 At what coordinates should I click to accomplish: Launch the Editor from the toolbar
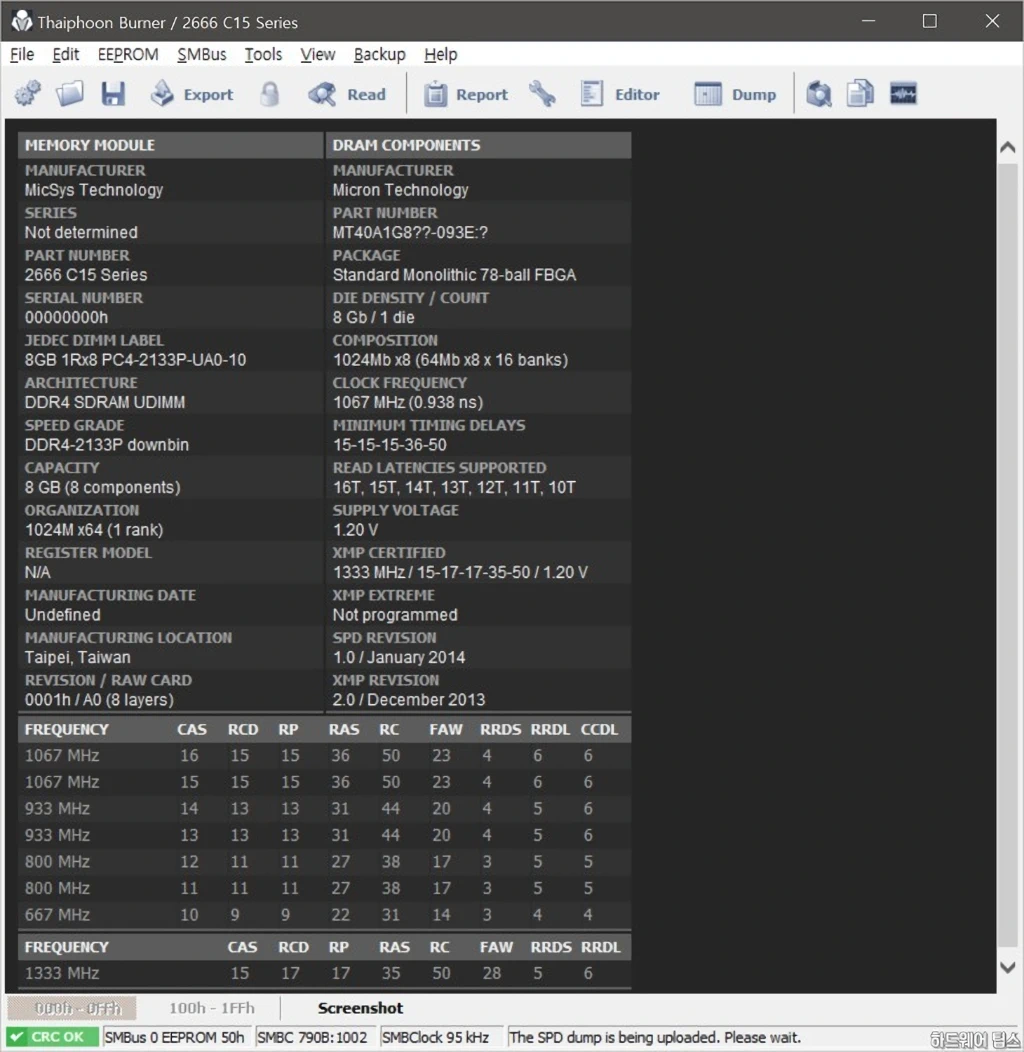tap(620, 94)
